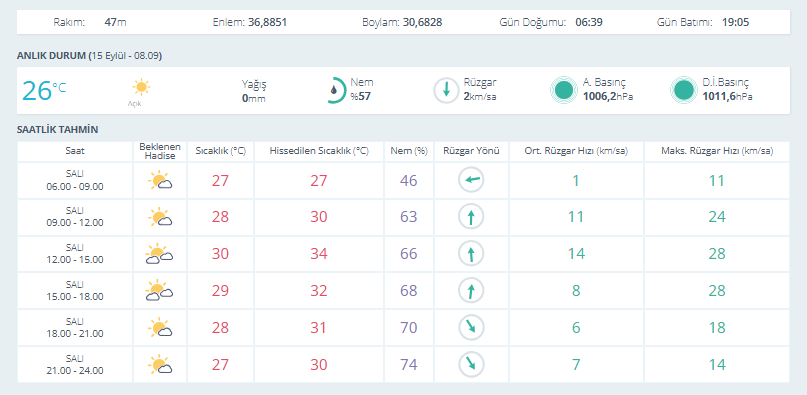Click the max wind speed 24
Screen dimensions: 807x395
pos(716,217)
